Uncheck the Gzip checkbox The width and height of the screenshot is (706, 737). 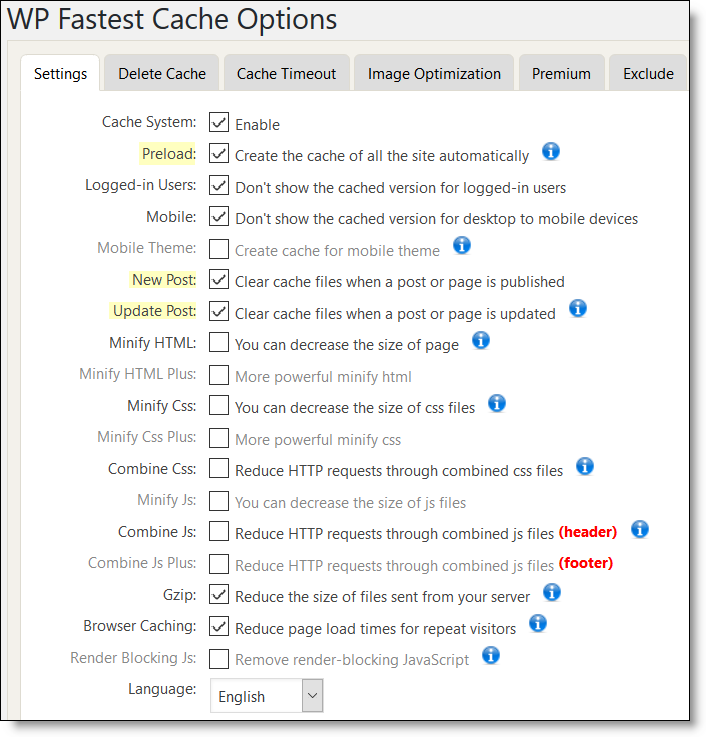pos(219,596)
